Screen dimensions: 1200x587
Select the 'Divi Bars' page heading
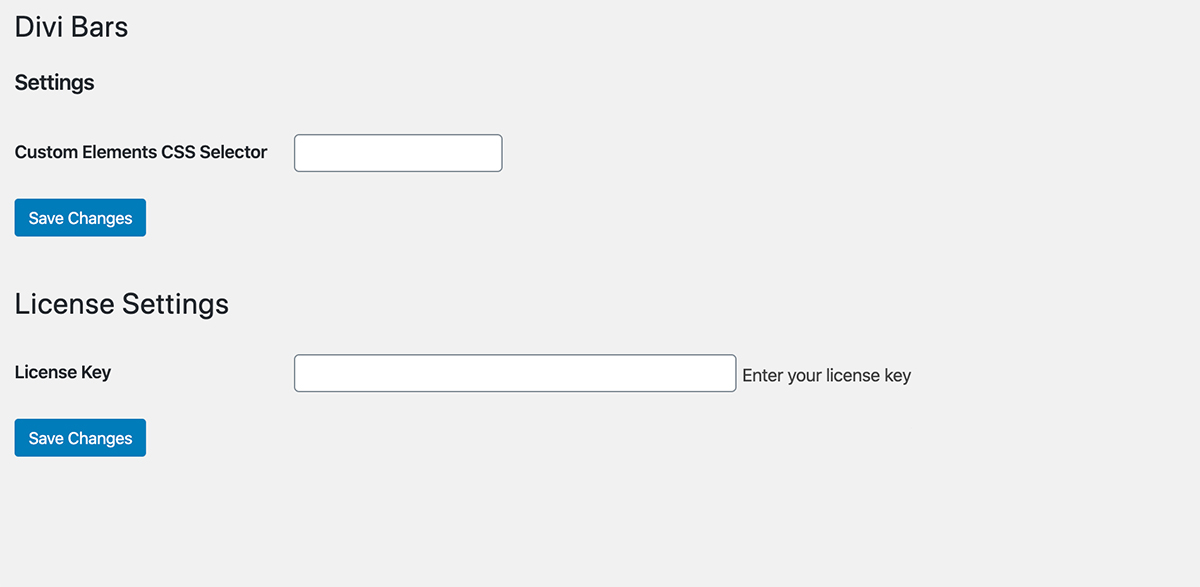click(x=71, y=27)
